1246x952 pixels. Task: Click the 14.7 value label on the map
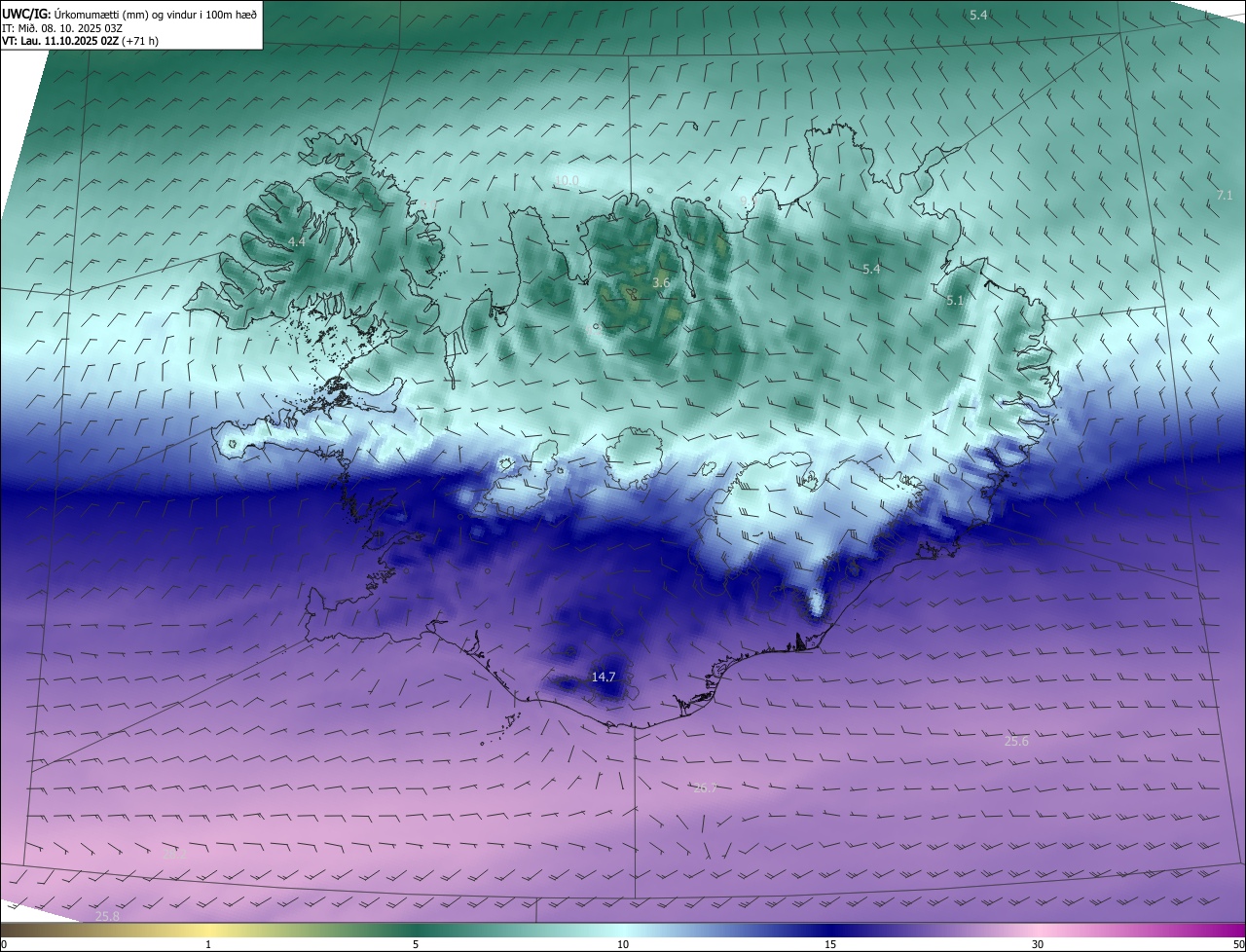coord(604,677)
